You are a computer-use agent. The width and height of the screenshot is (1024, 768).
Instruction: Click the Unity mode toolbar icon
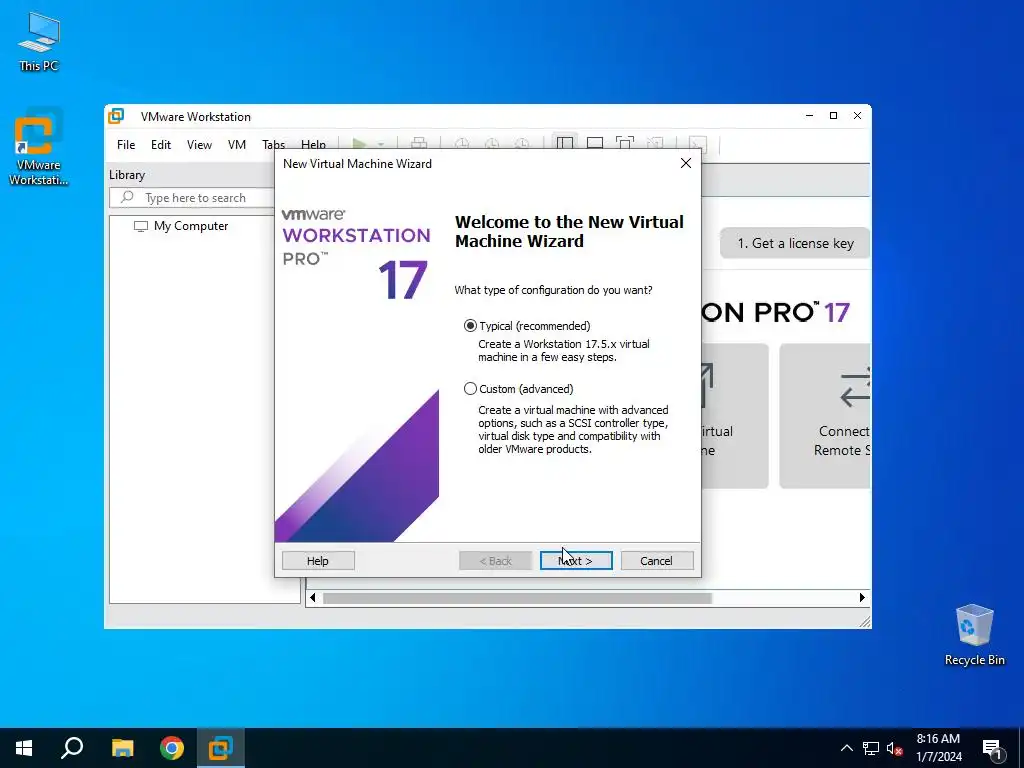[x=655, y=144]
